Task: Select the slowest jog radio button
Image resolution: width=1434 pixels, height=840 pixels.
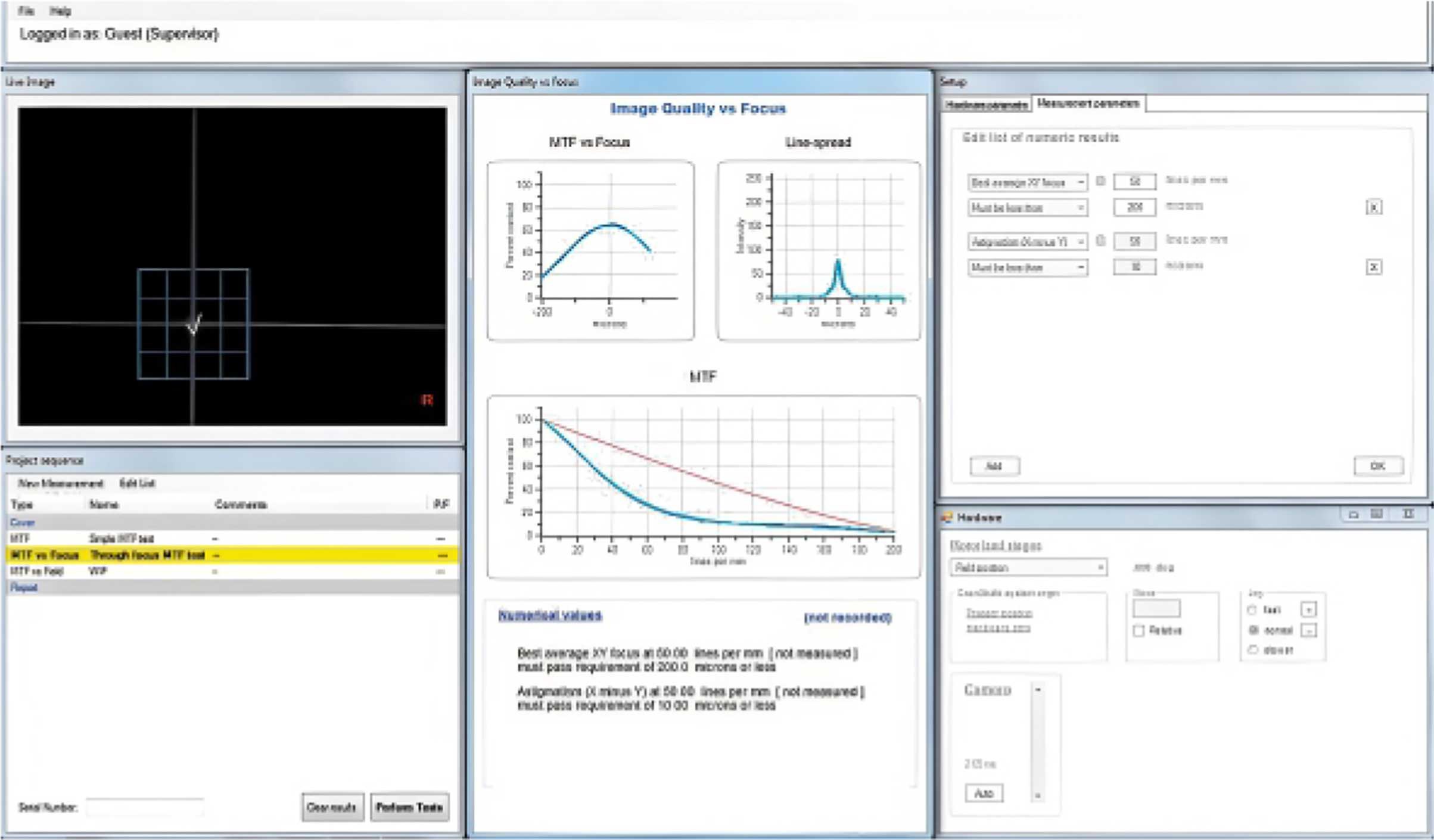Action: click(1252, 650)
